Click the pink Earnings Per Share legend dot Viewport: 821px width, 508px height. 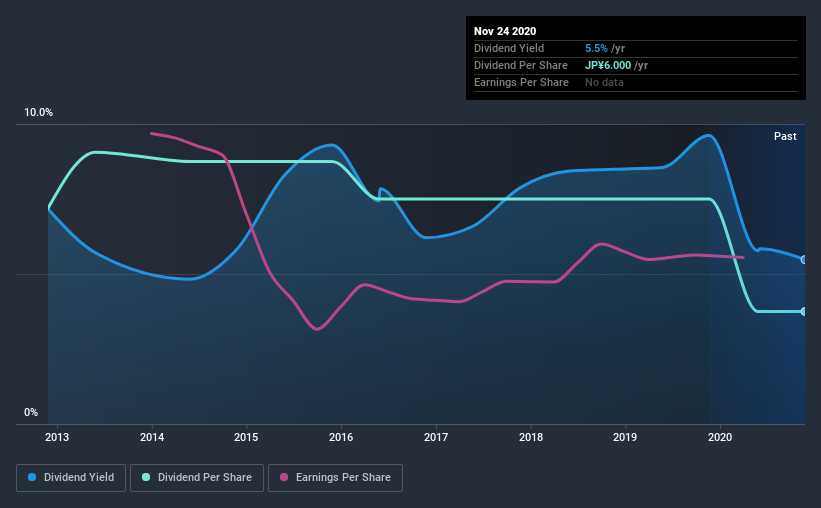284,477
